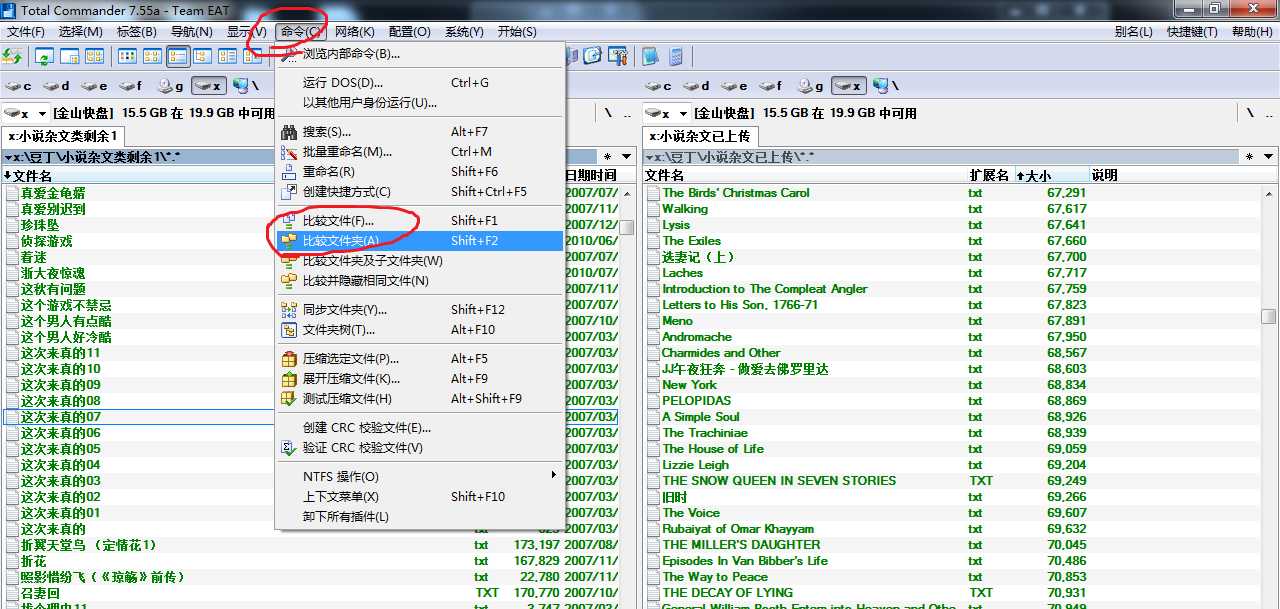Image resolution: width=1280 pixels, height=609 pixels.
Task: Select the tab x:小说杂文类剩余1
Action: [63, 136]
